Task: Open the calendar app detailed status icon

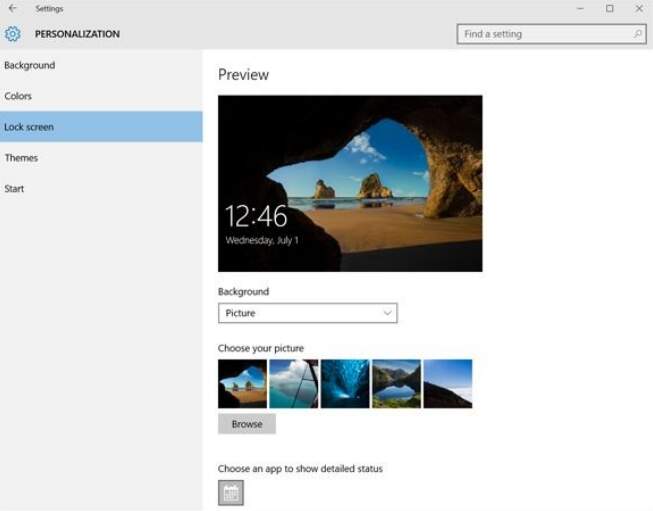Action: point(231,493)
